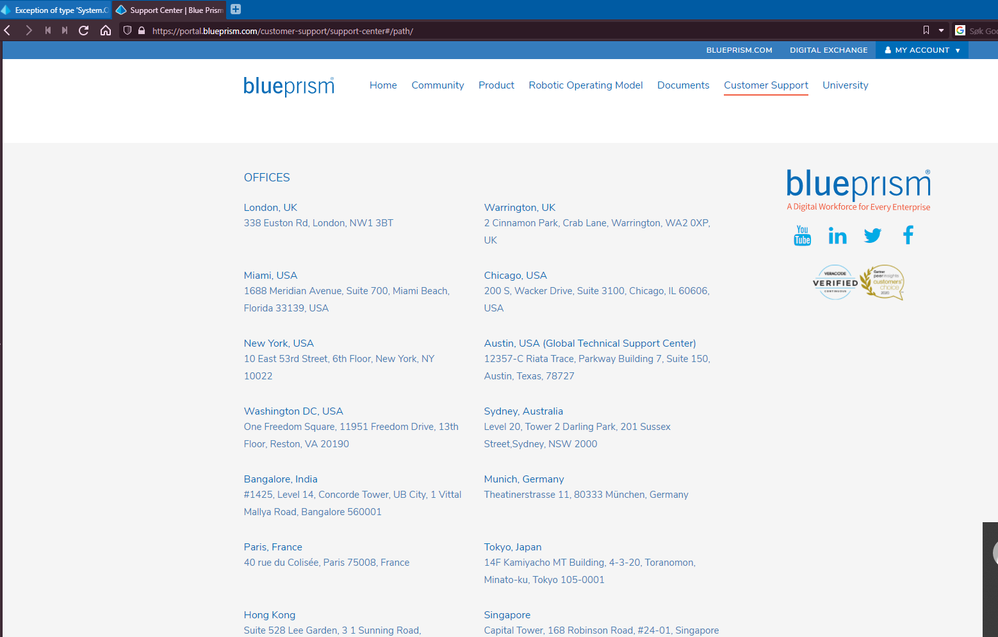Expand the MY ACCOUNT dropdown
998x637 pixels.
pyautogui.click(x=920, y=49)
